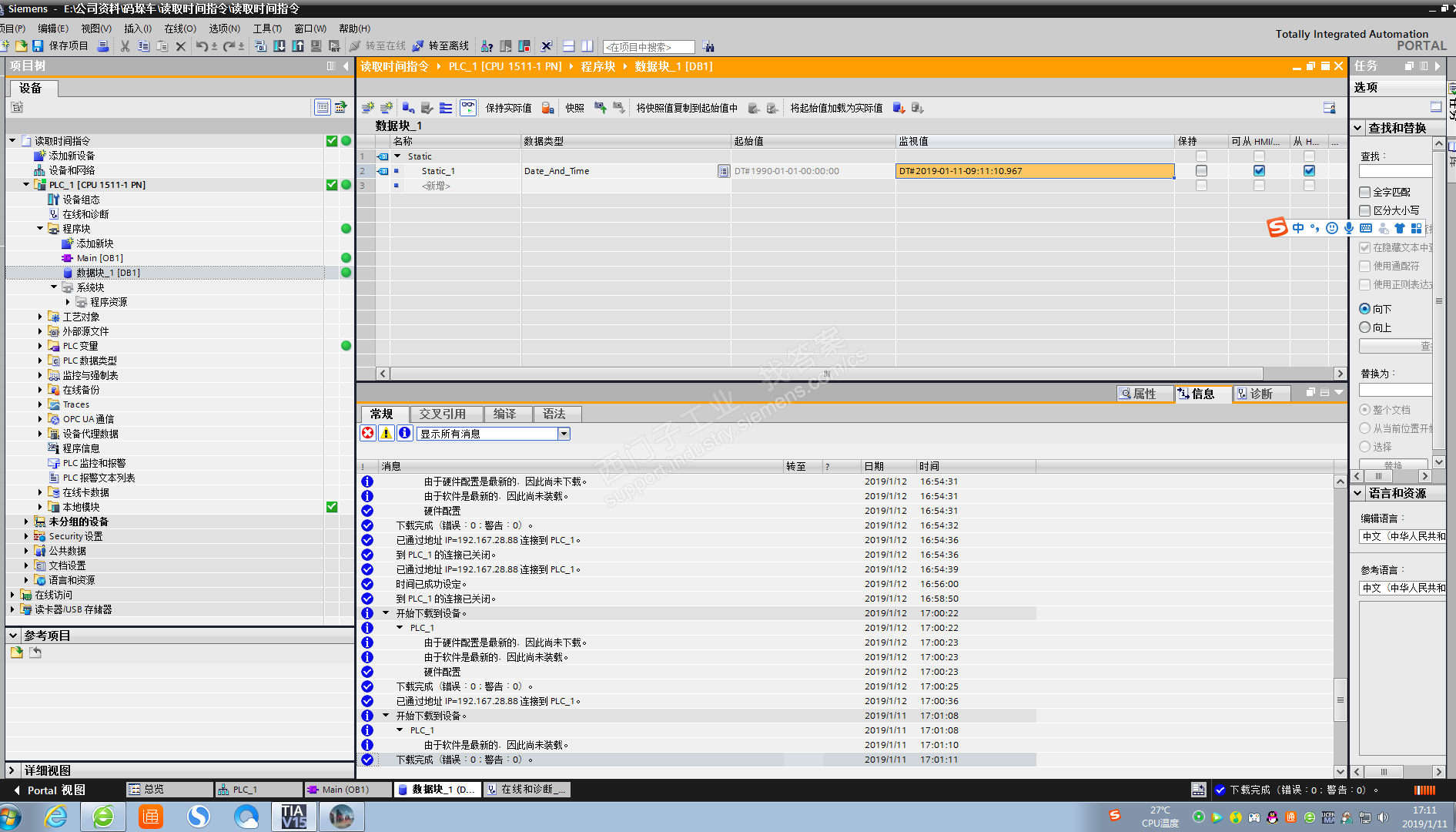This screenshot has width=1456, height=832.
Task: Open the 属性 inspector tab
Action: click(1144, 394)
